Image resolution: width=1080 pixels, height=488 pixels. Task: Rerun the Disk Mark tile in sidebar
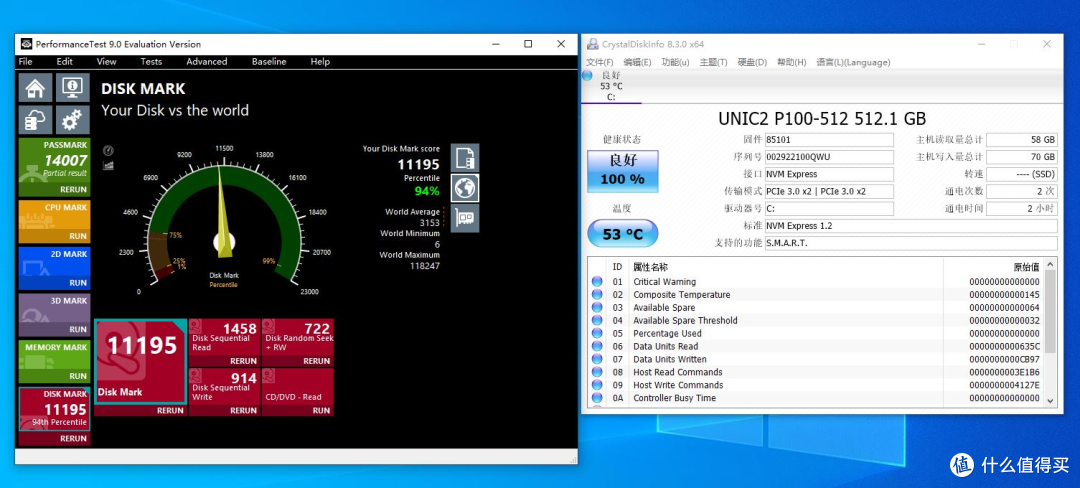[73, 438]
